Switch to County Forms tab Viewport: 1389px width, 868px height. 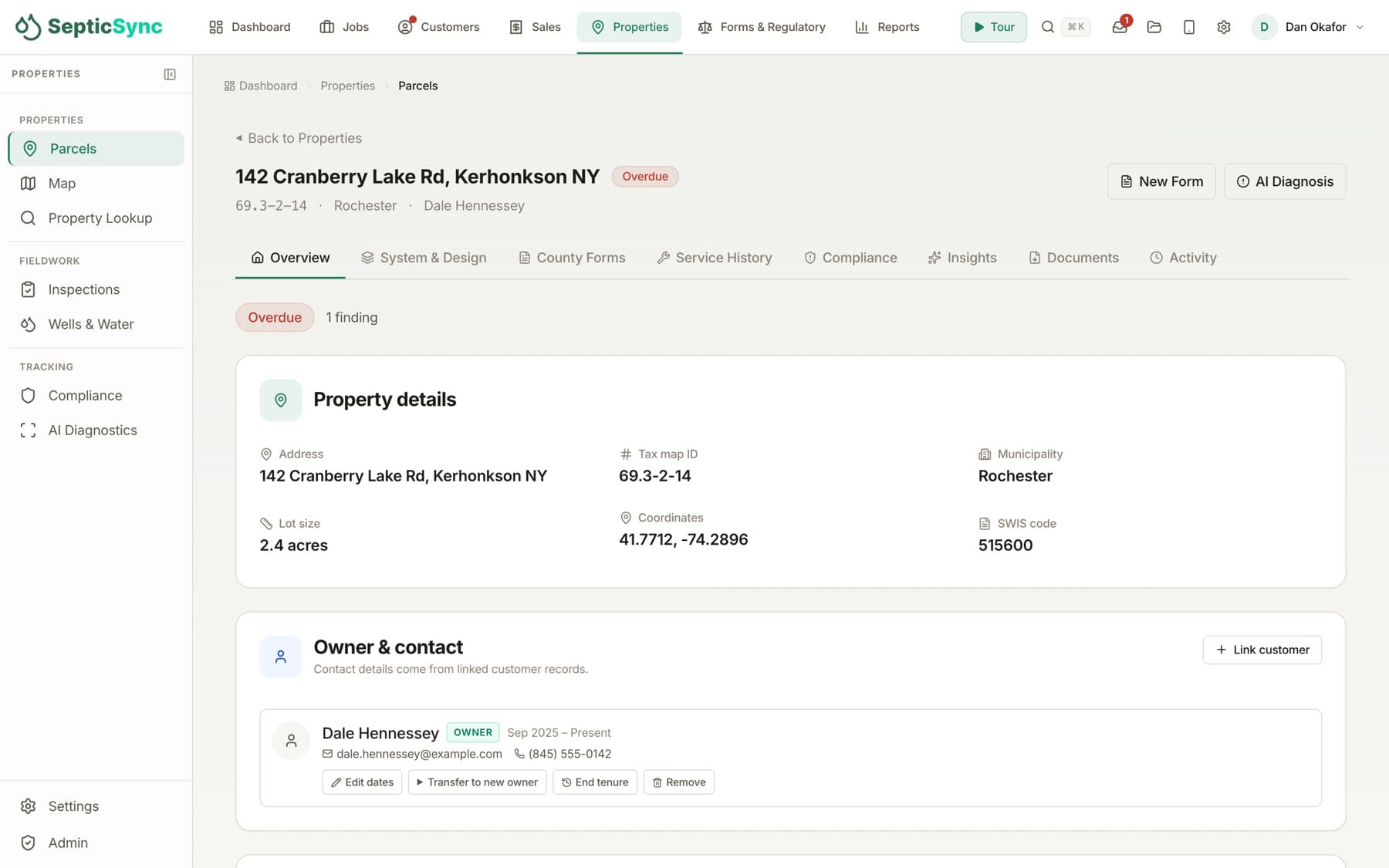(x=572, y=258)
